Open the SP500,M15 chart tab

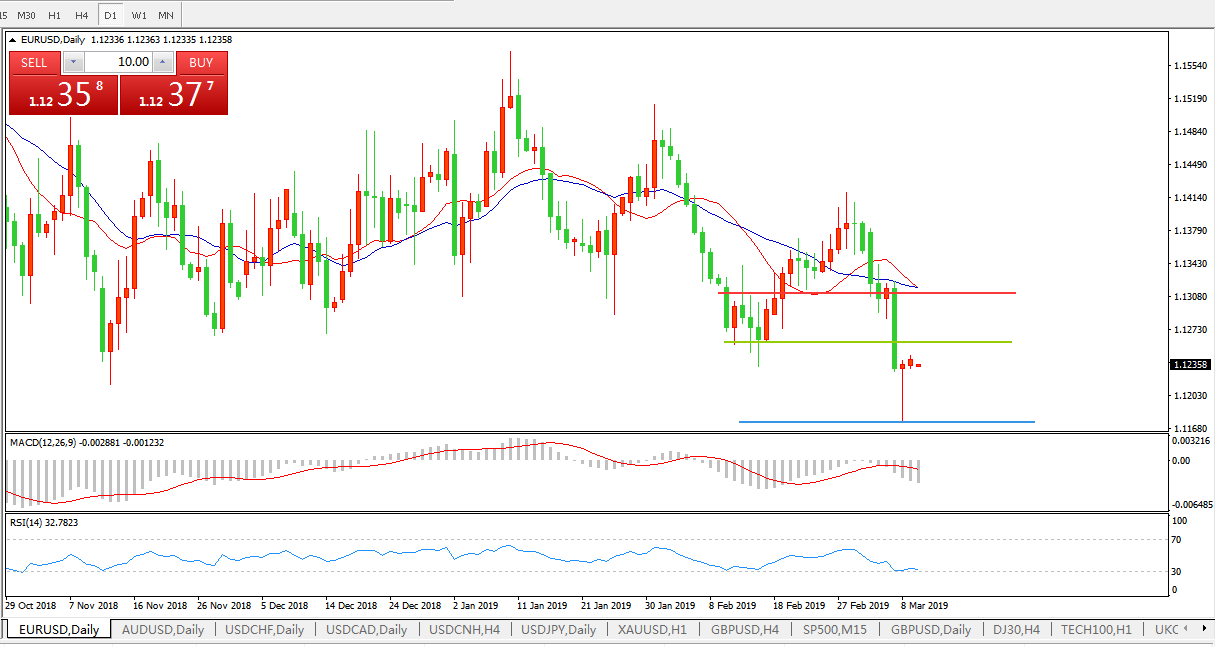pyautogui.click(x=835, y=630)
